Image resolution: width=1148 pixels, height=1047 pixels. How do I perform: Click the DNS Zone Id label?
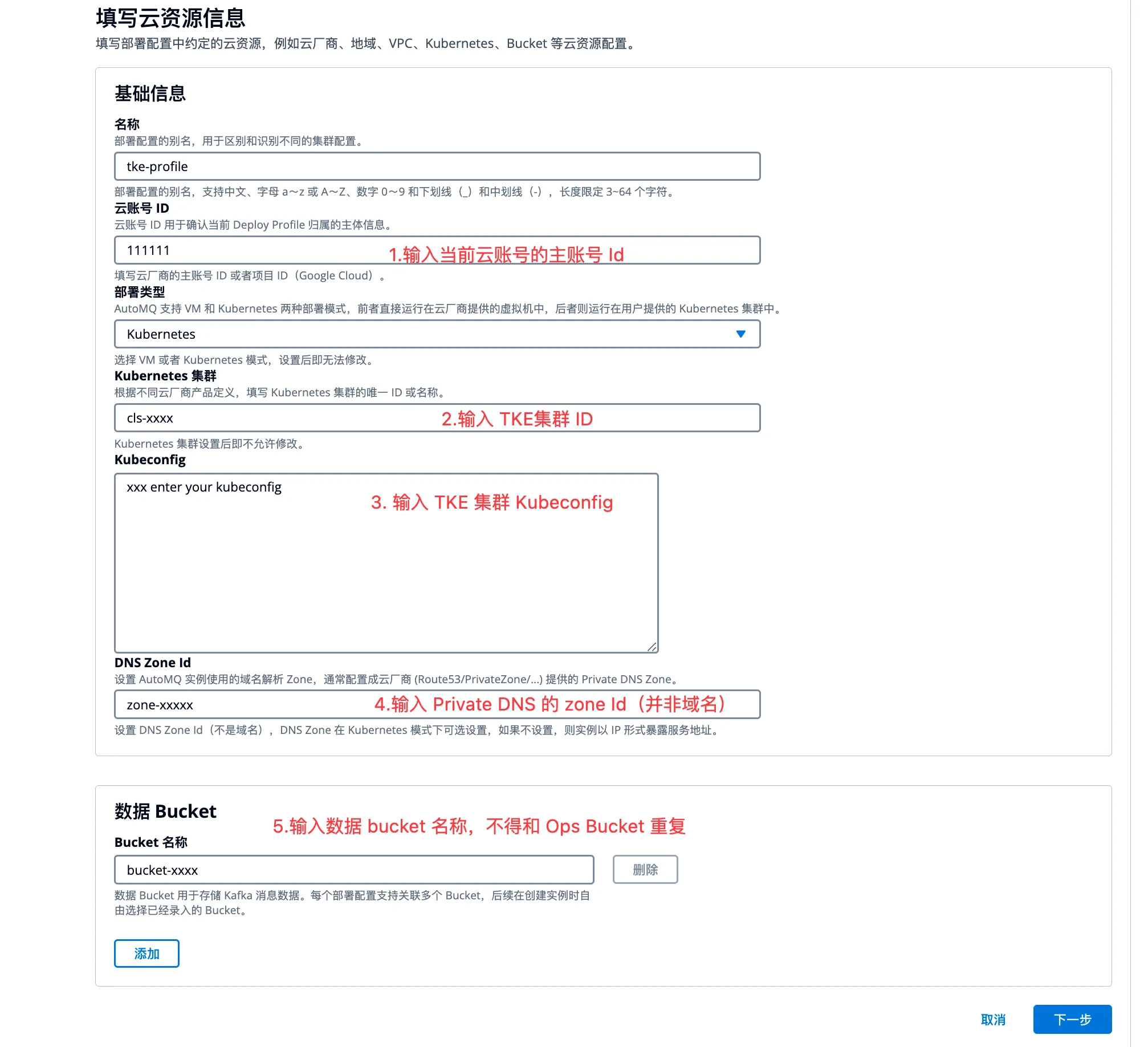(152, 663)
